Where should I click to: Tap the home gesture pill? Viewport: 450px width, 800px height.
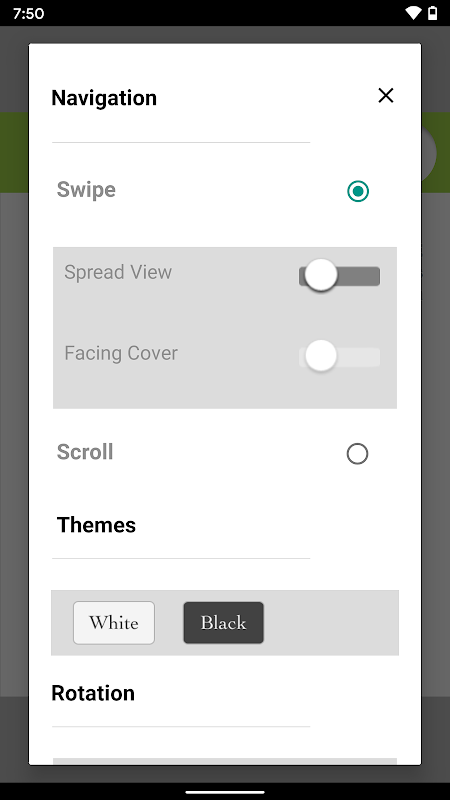point(225,792)
